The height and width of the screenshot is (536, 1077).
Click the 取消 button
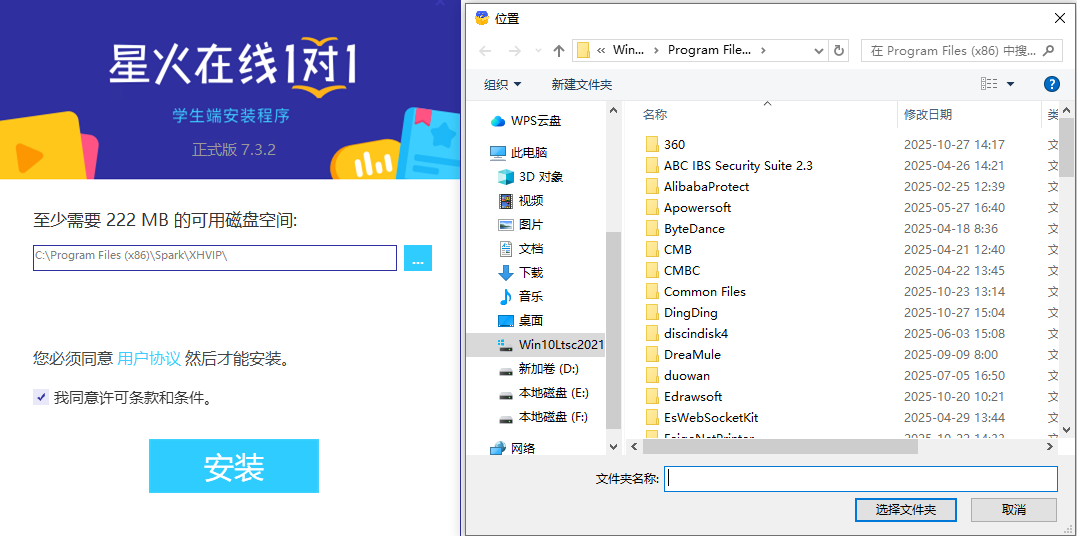[1014, 510]
